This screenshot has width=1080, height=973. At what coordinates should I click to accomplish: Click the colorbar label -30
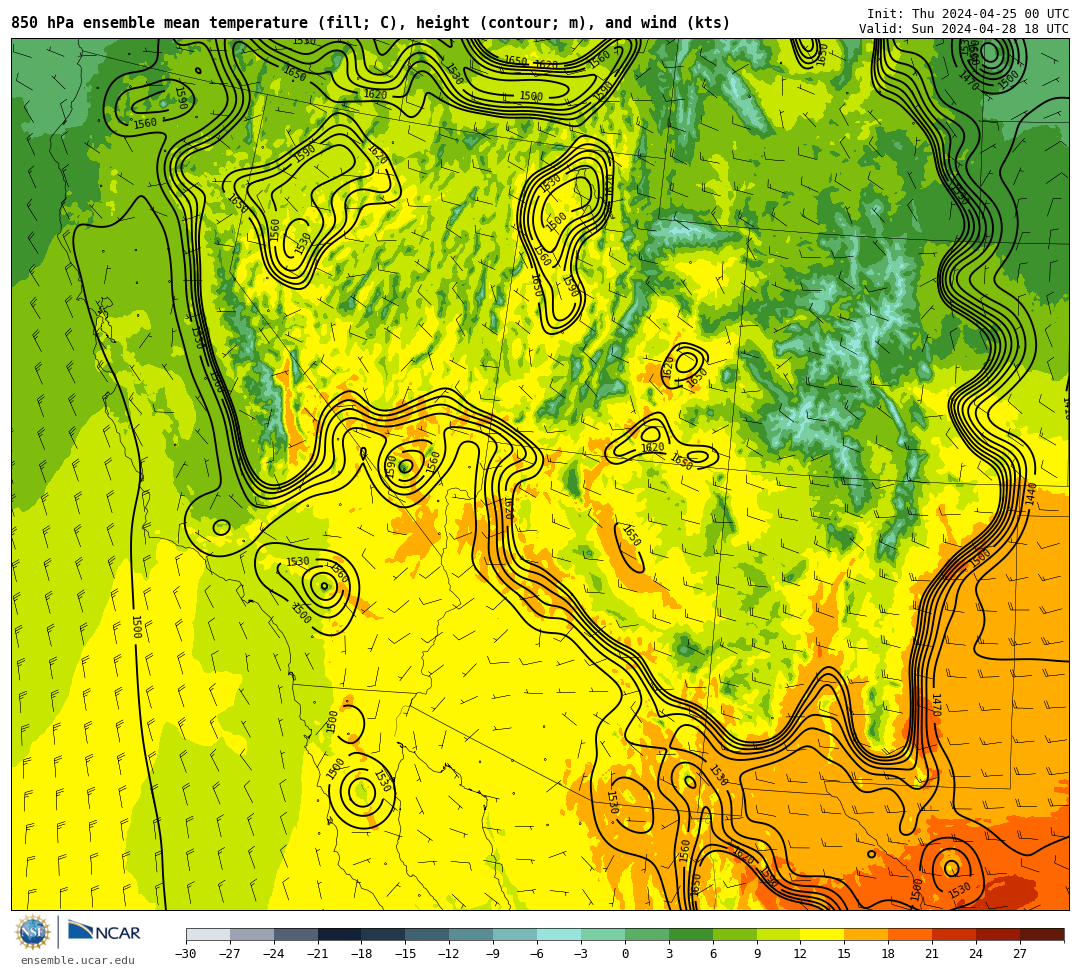click(x=186, y=954)
